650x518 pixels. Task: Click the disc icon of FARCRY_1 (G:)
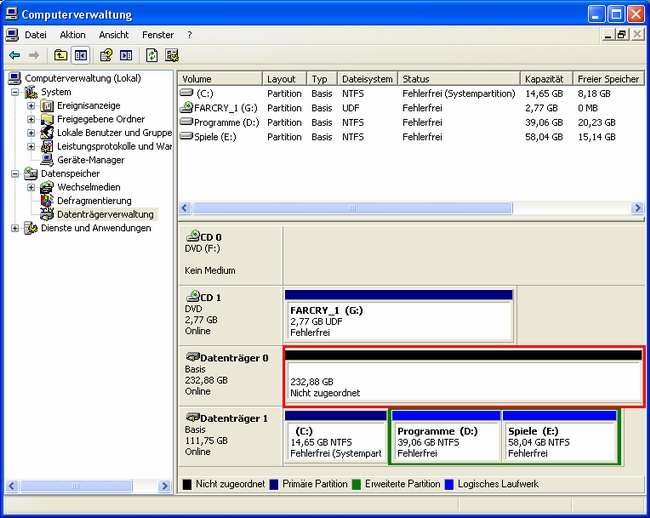(187, 107)
